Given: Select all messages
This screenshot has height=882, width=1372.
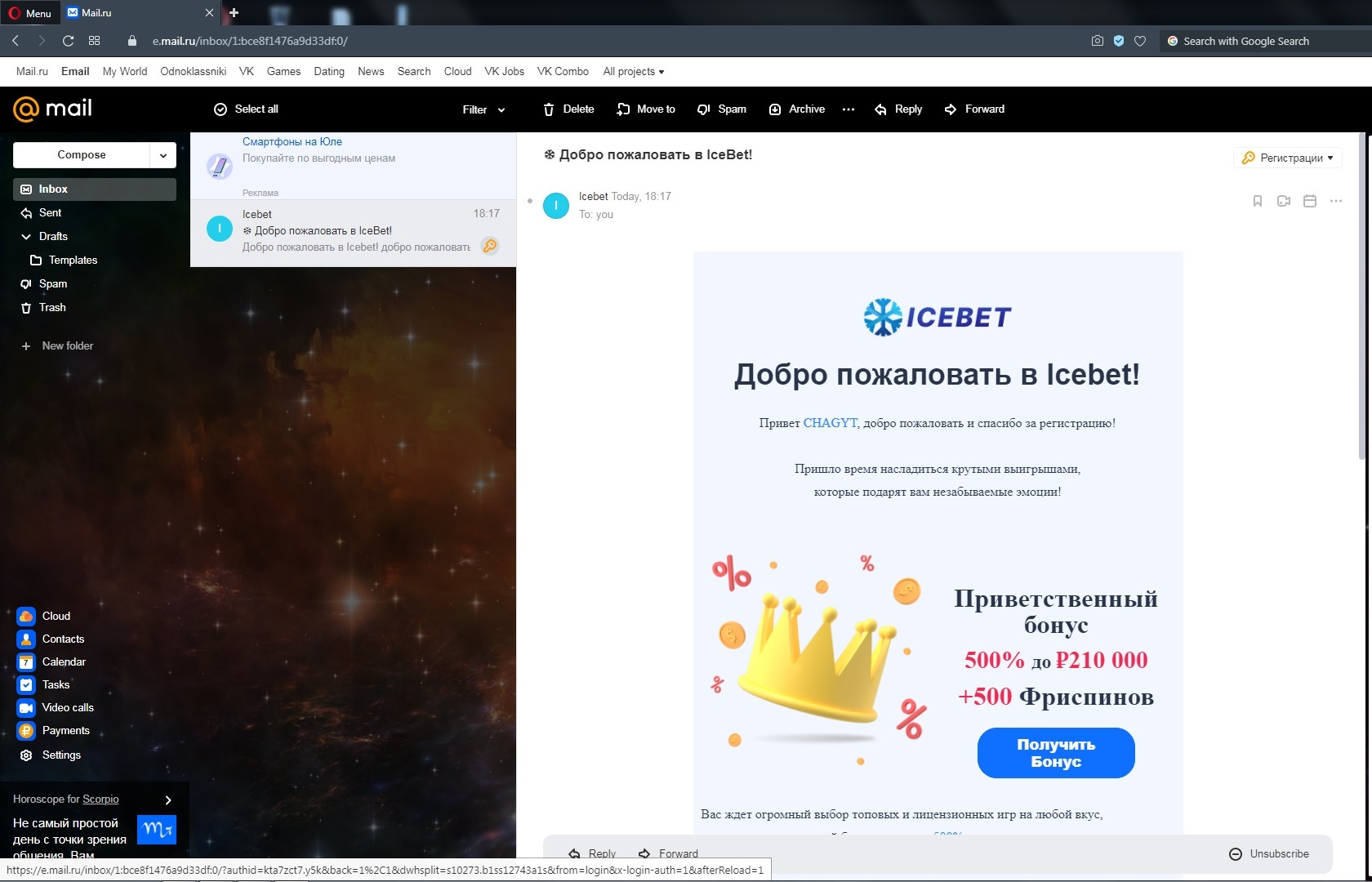Looking at the screenshot, I should (246, 109).
